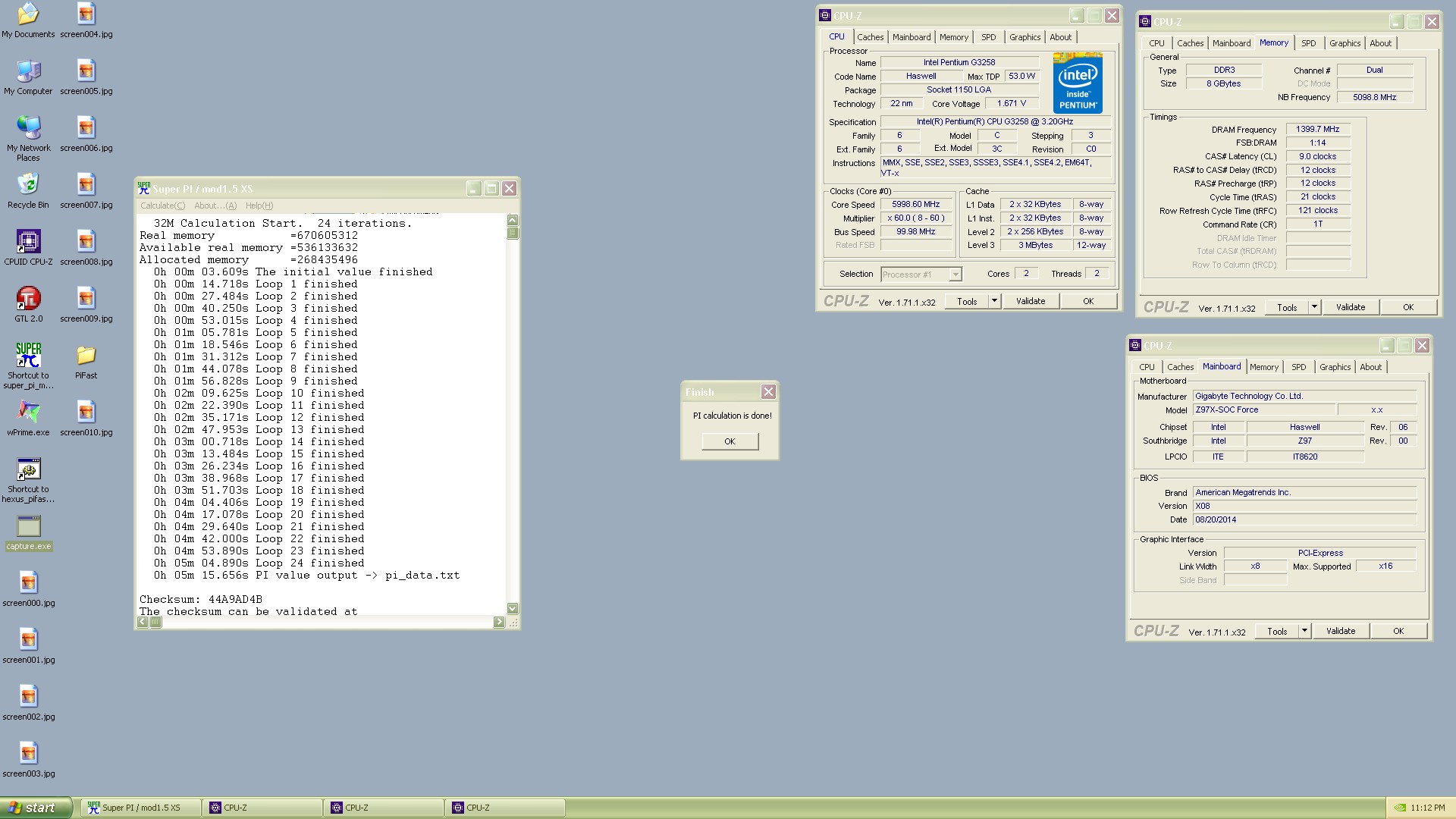1456x819 pixels.
Task: Open the My Computer desktop icon
Action: [x=28, y=77]
